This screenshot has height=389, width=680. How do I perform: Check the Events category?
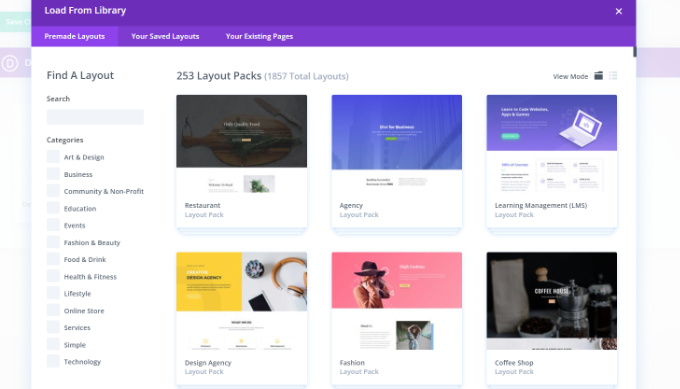coord(53,225)
